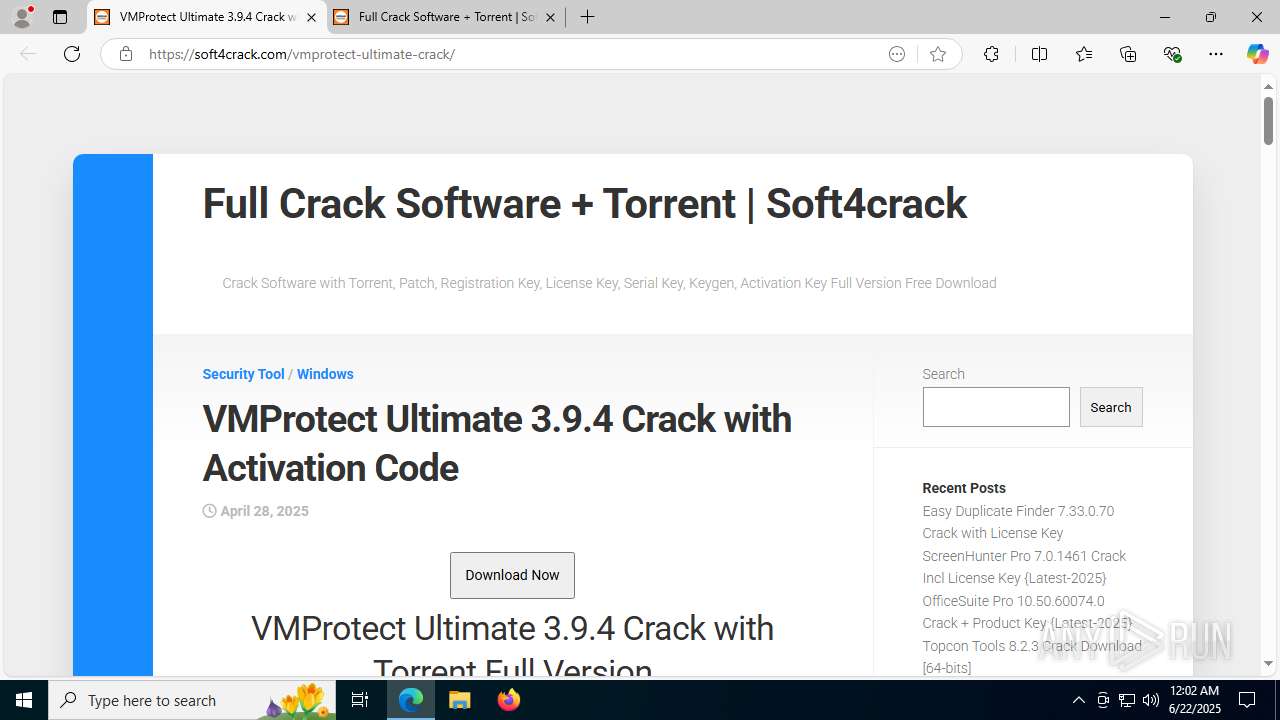Open the Extensions puzzle icon
Image resolution: width=1280 pixels, height=720 pixels.
991,54
